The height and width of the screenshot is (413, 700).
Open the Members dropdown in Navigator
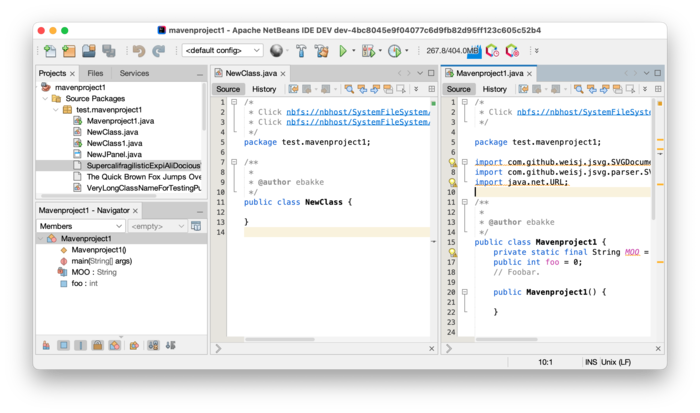click(x=80, y=226)
